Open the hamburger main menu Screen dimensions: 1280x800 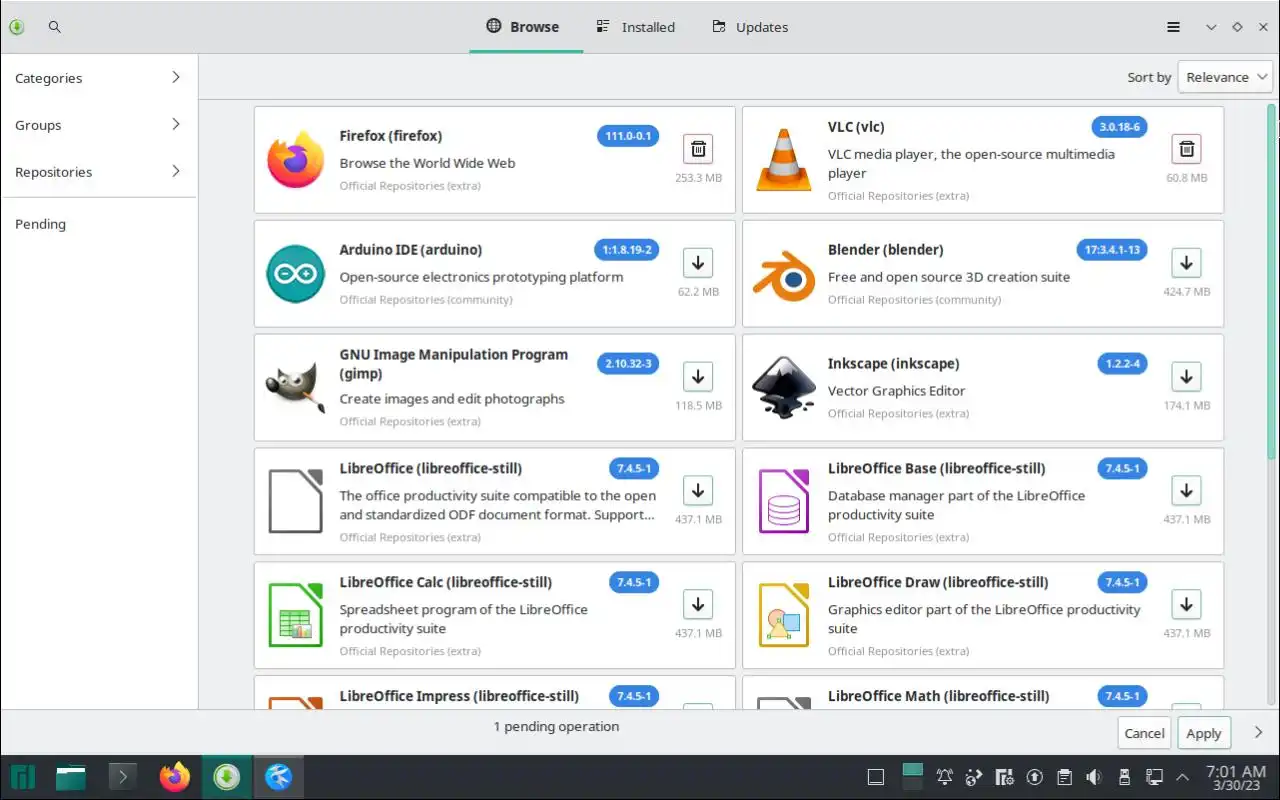1174,27
